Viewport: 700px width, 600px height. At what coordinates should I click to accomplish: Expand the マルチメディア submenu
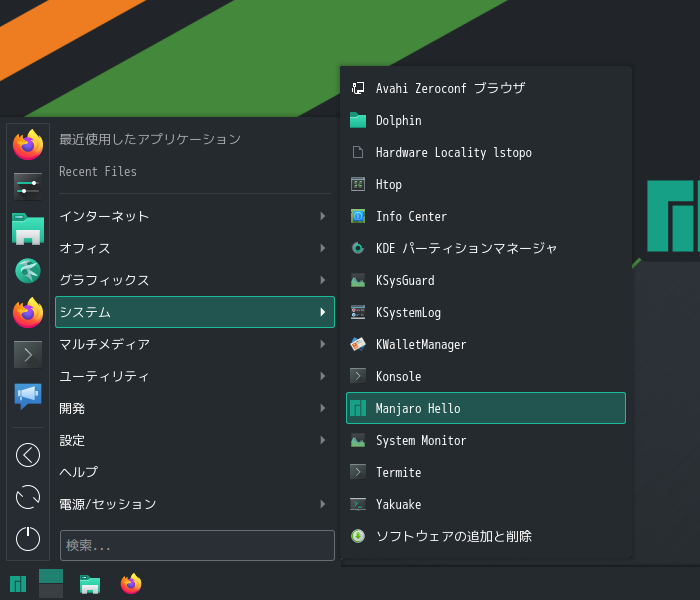[x=195, y=344]
